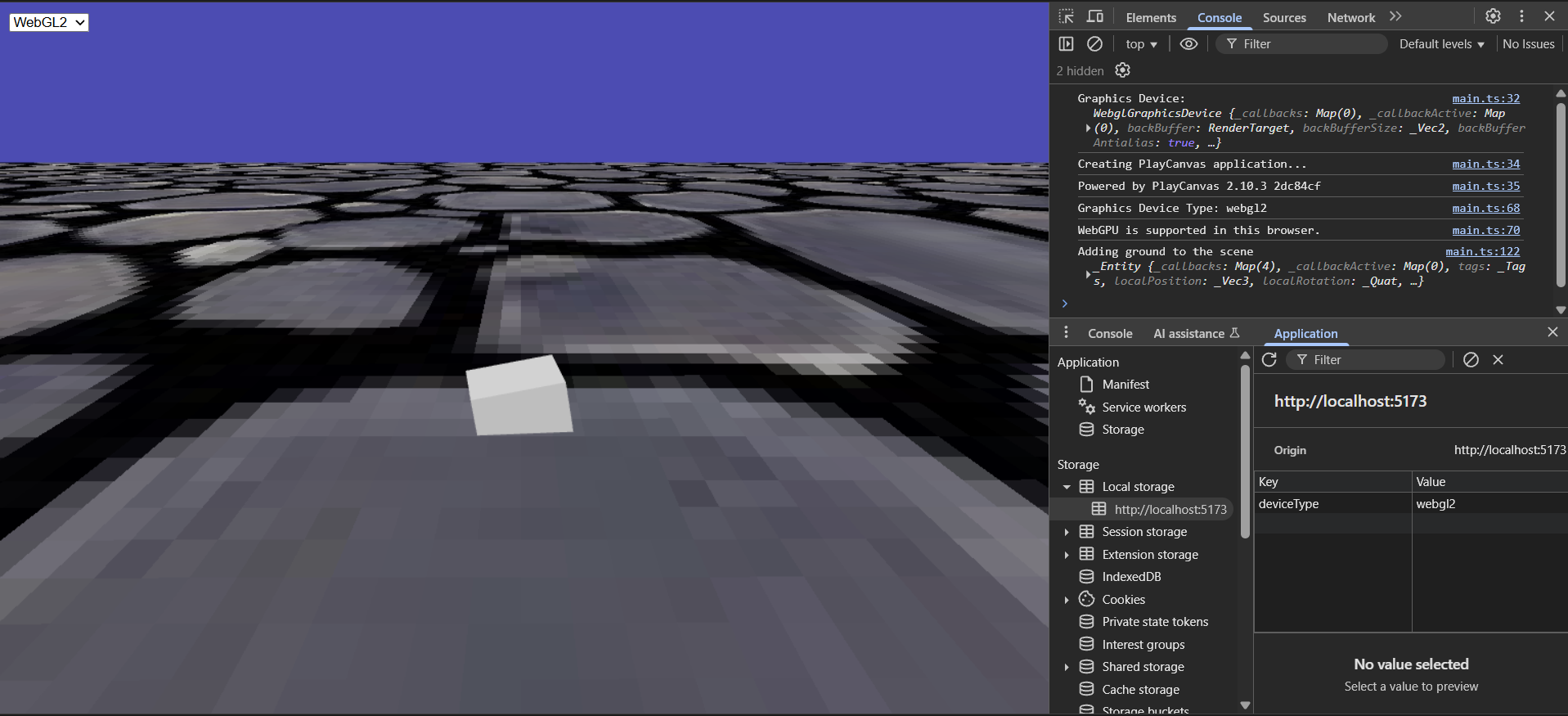Click the live expression eye icon

pos(1188,44)
